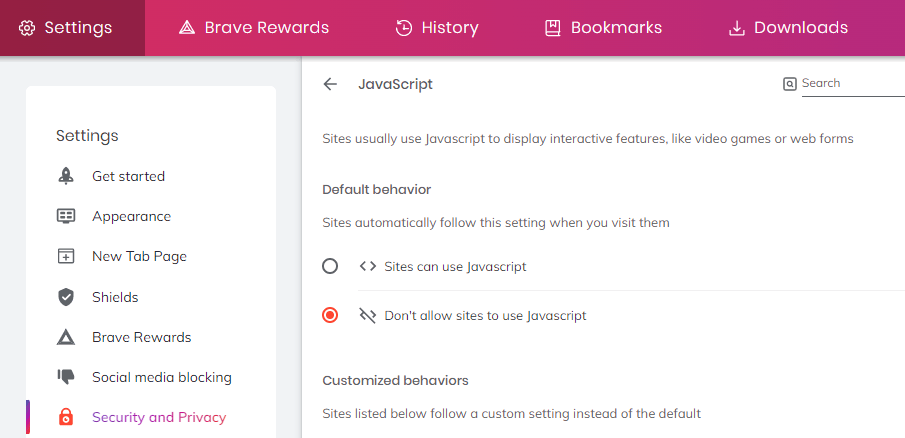Image resolution: width=905 pixels, height=438 pixels.
Task: Click the back arrow next to JavaScript
Action: coord(330,84)
